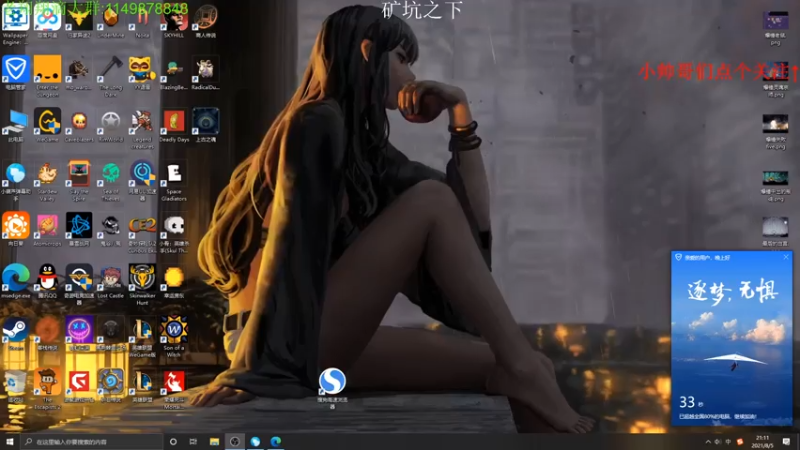Open Cortana circle on taskbar
The image size is (800, 450).
(x=173, y=441)
